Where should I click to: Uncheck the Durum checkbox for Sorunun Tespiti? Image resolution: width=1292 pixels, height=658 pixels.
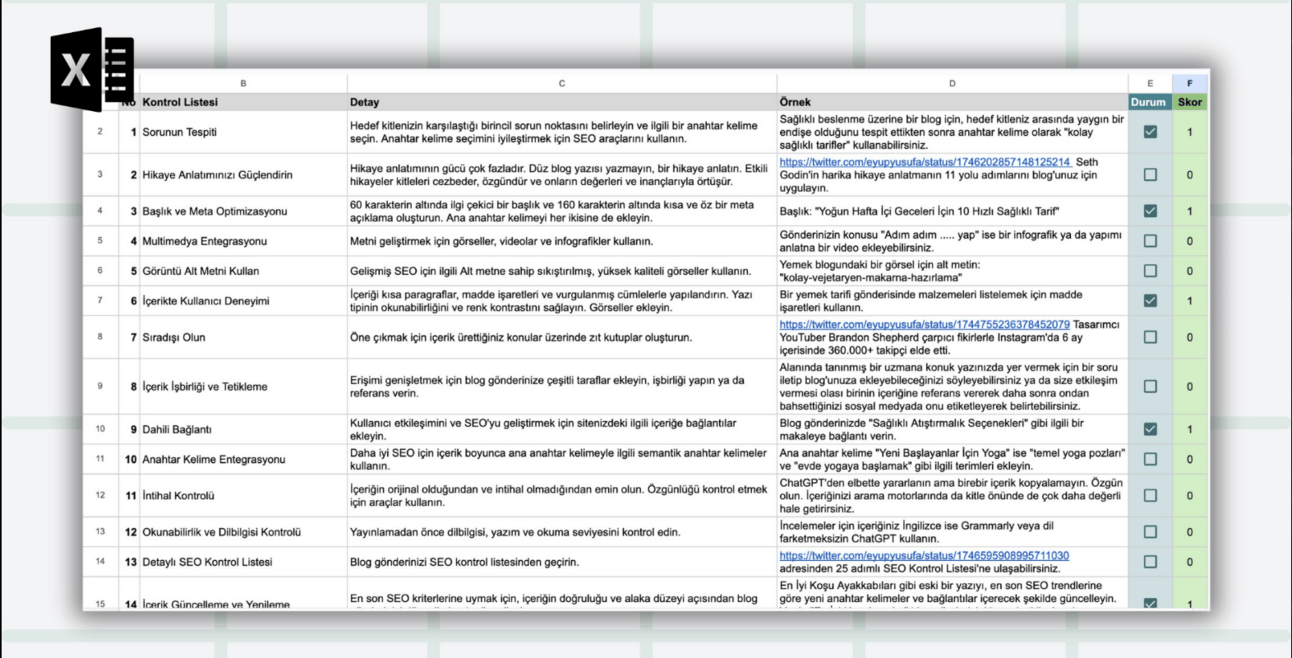click(1150, 132)
